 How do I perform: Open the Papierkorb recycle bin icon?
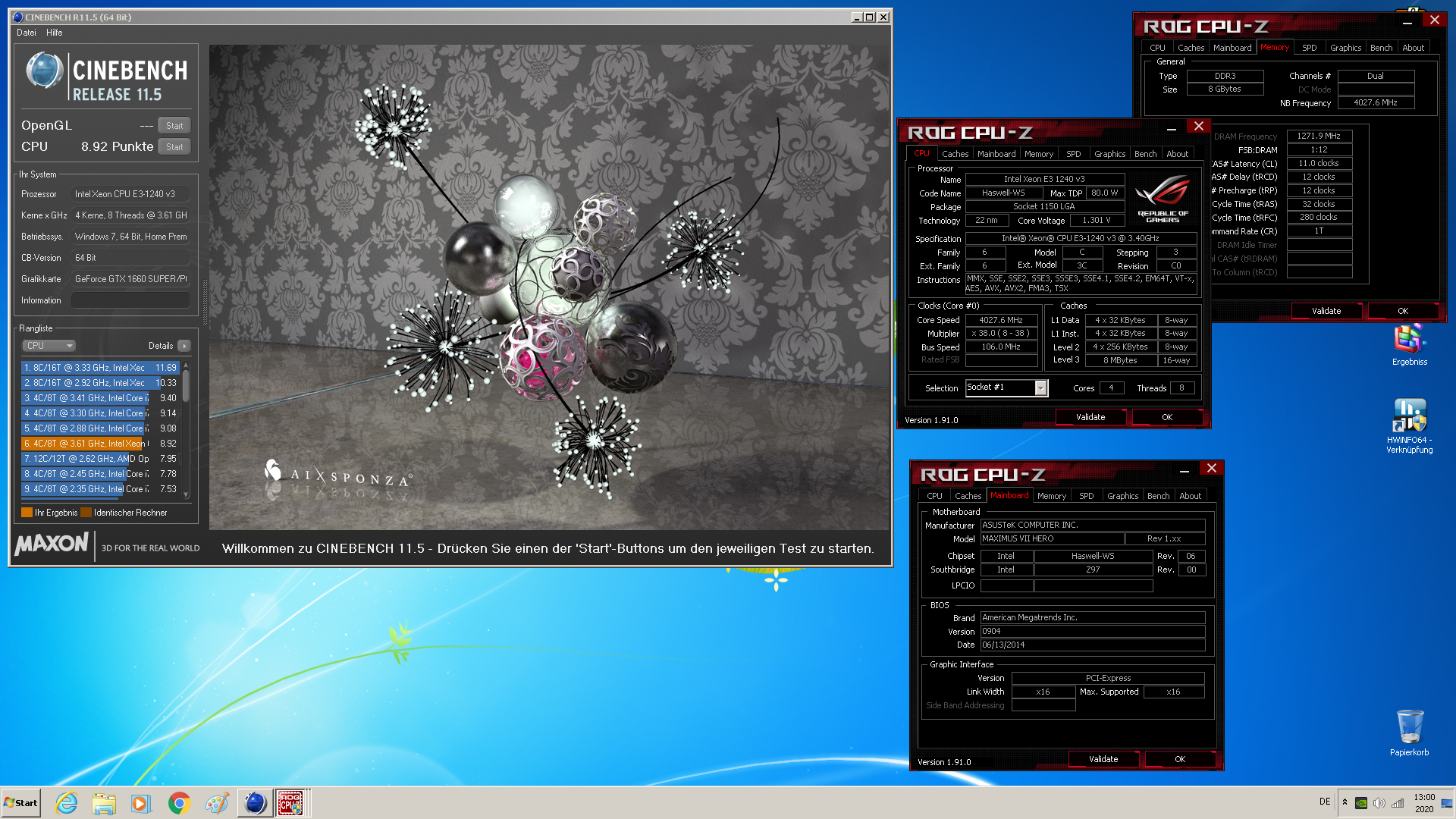tap(1409, 733)
